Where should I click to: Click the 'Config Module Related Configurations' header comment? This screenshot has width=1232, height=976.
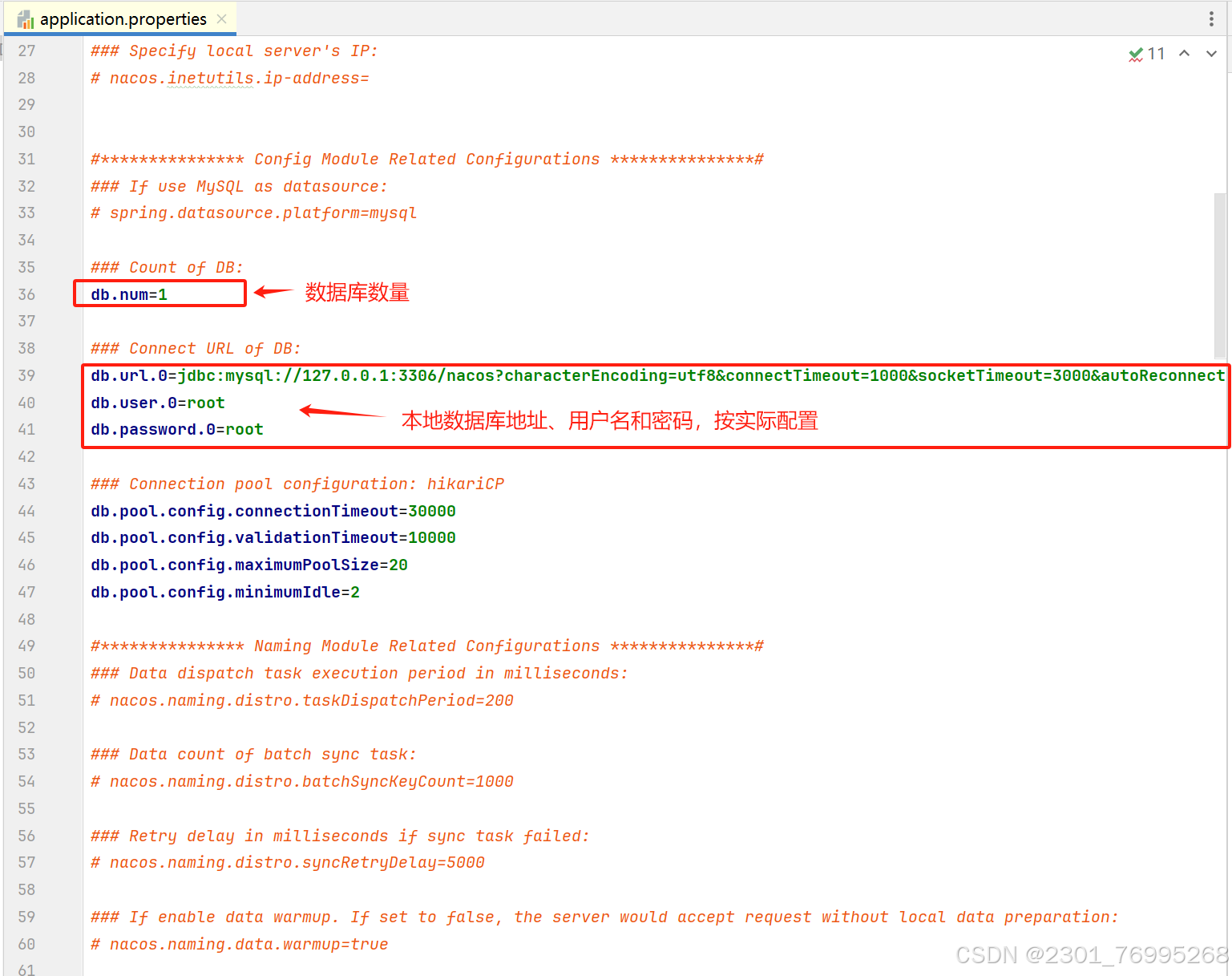pyautogui.click(x=427, y=159)
